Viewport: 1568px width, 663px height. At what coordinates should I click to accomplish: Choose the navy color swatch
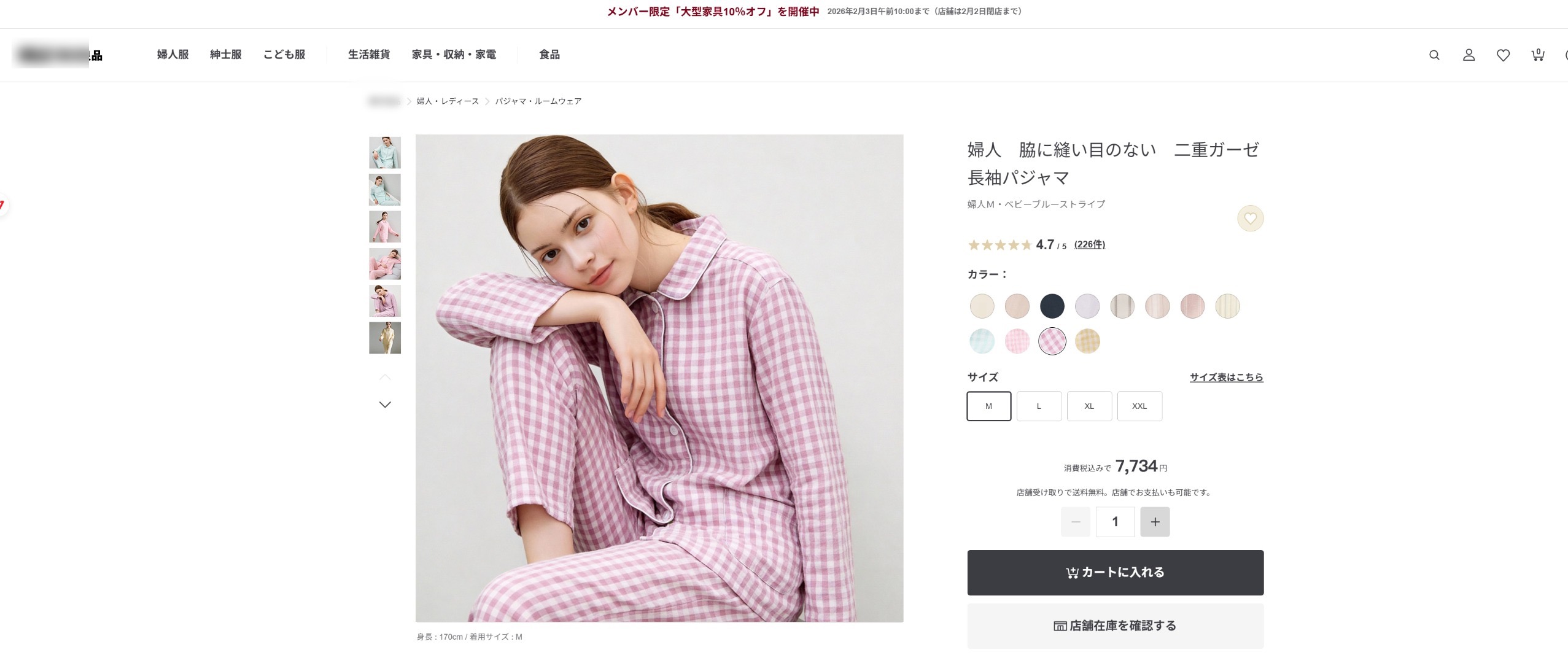coord(1052,306)
